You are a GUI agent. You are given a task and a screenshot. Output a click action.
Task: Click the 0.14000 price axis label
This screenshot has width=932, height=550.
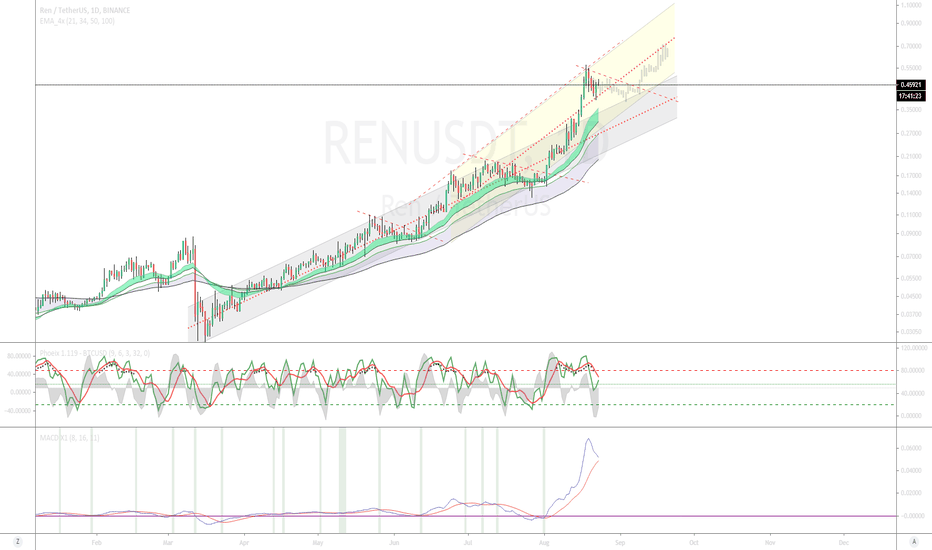(x=911, y=193)
